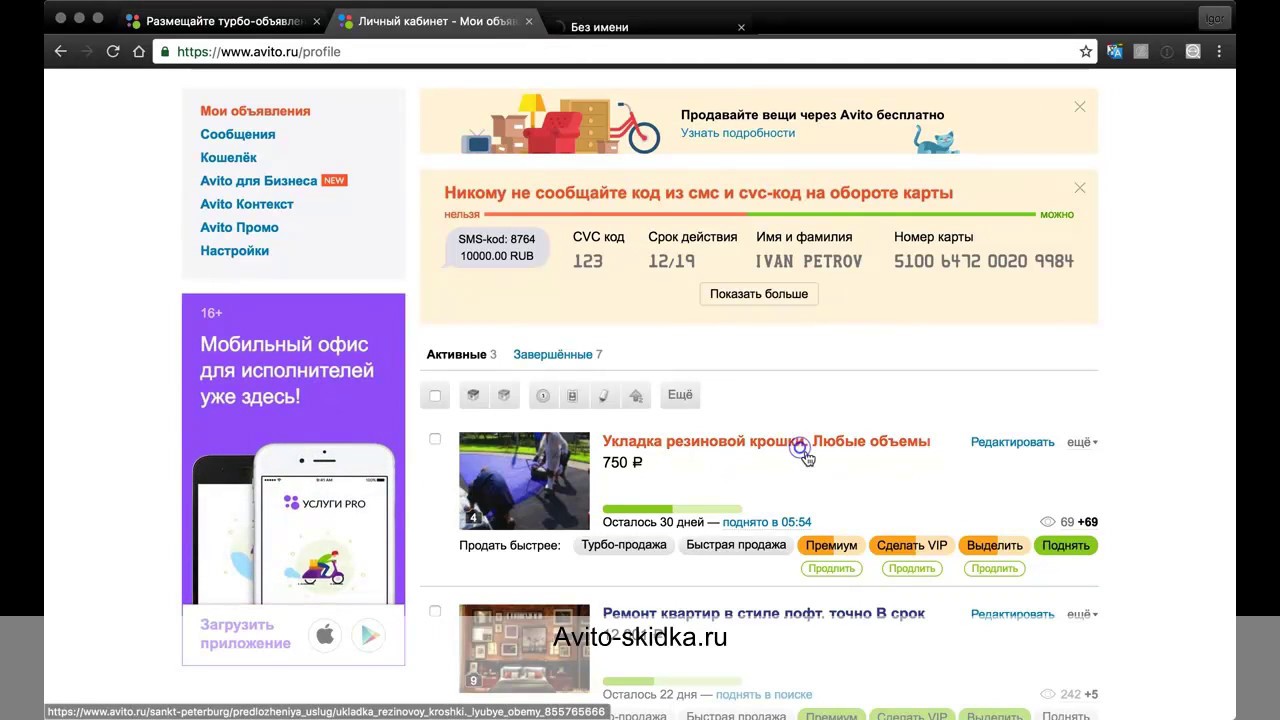Image resolution: width=1280 pixels, height=720 pixels.
Task: Click the grey extension icon after translate
Action: [x=1141, y=51]
